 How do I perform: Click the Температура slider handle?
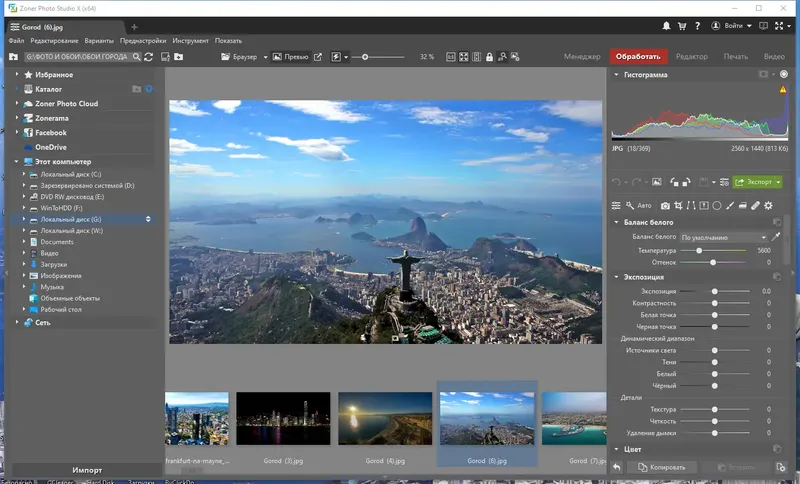698,250
